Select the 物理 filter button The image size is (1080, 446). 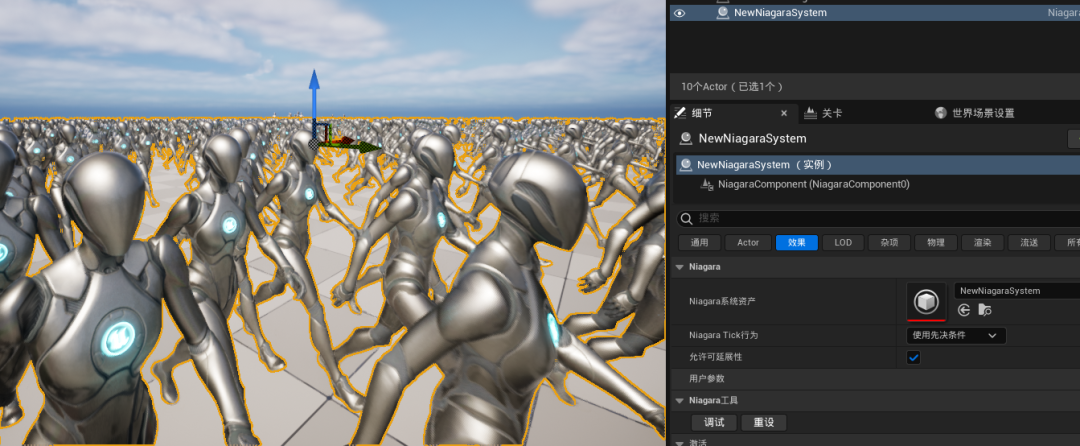[936, 242]
